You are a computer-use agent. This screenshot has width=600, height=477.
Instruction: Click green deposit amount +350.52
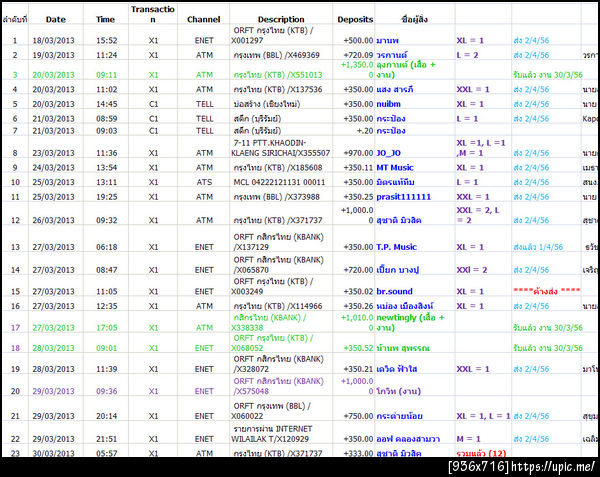point(358,348)
